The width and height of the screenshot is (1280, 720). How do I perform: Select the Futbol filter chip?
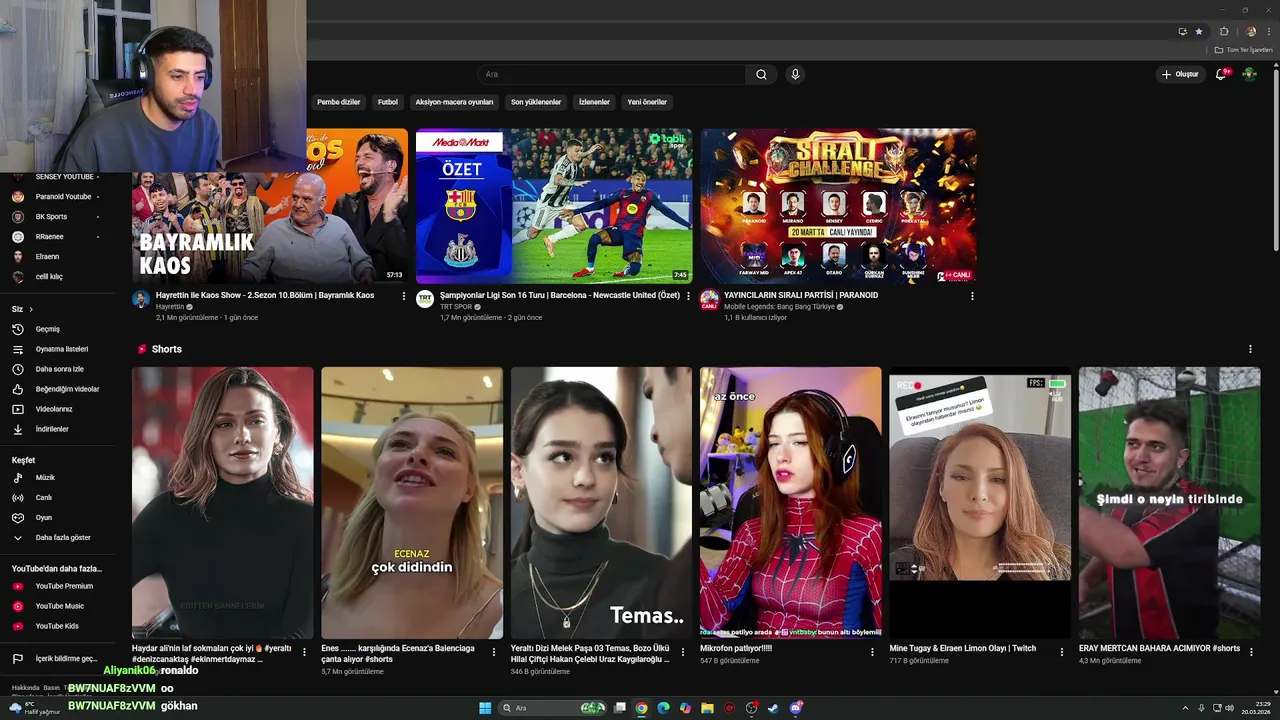click(388, 102)
